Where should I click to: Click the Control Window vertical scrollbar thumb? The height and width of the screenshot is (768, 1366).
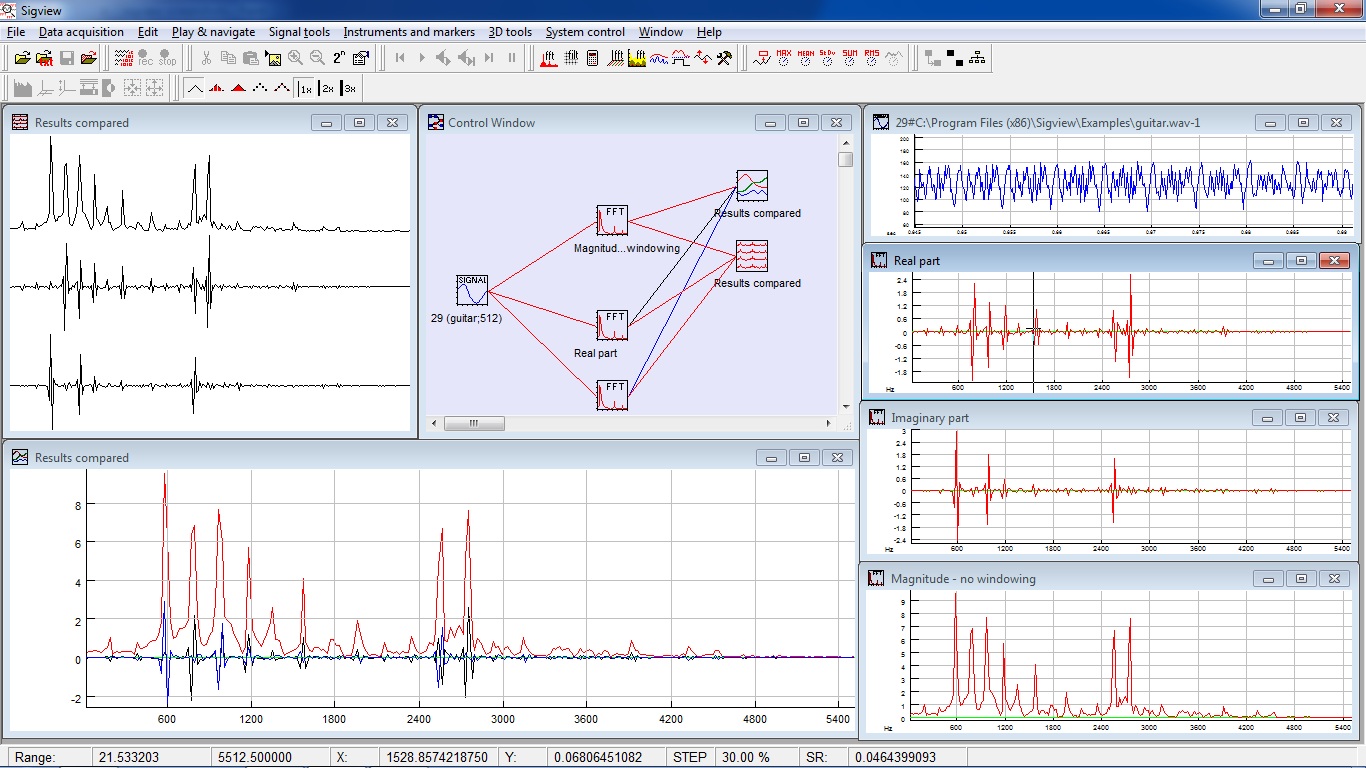click(846, 159)
